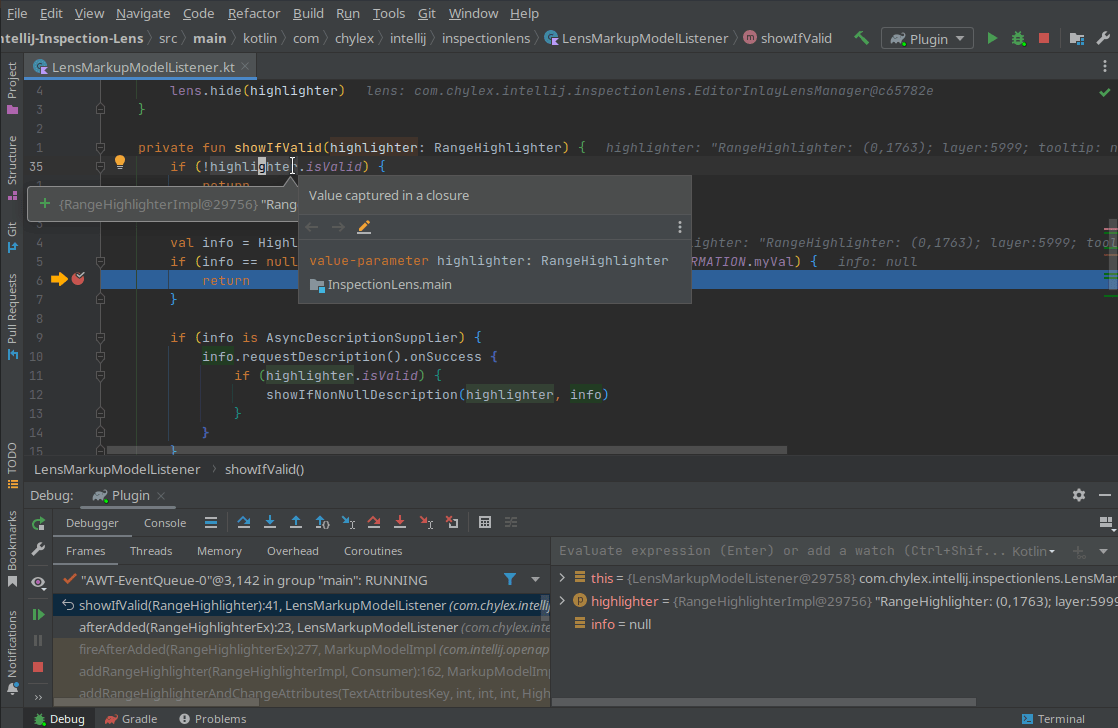Viewport: 1118px width, 728px height.
Task: Pause the executing program
Action: [38, 641]
